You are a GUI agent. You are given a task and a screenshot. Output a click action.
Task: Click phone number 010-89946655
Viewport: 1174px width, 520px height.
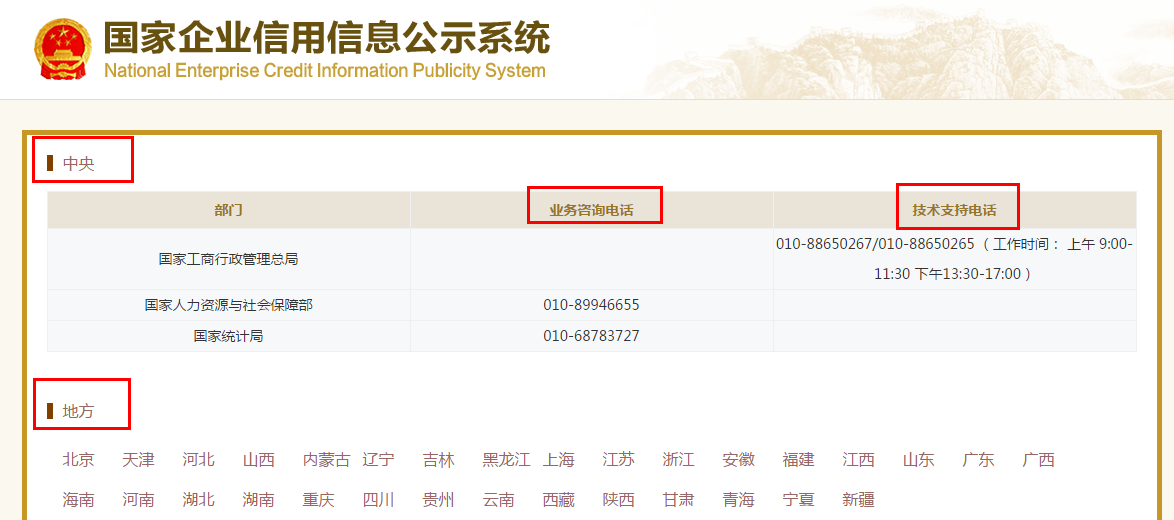click(591, 305)
